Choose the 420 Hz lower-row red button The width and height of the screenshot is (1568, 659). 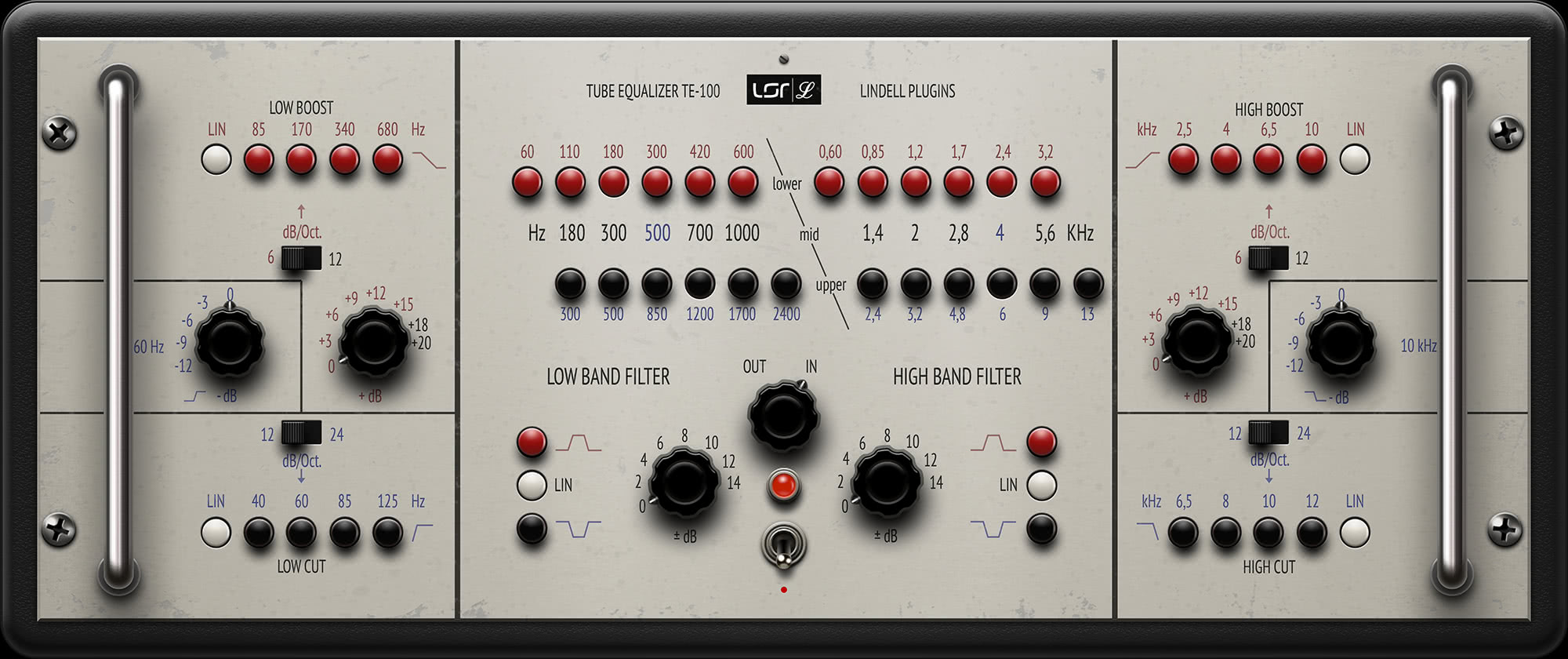pyautogui.click(x=699, y=183)
